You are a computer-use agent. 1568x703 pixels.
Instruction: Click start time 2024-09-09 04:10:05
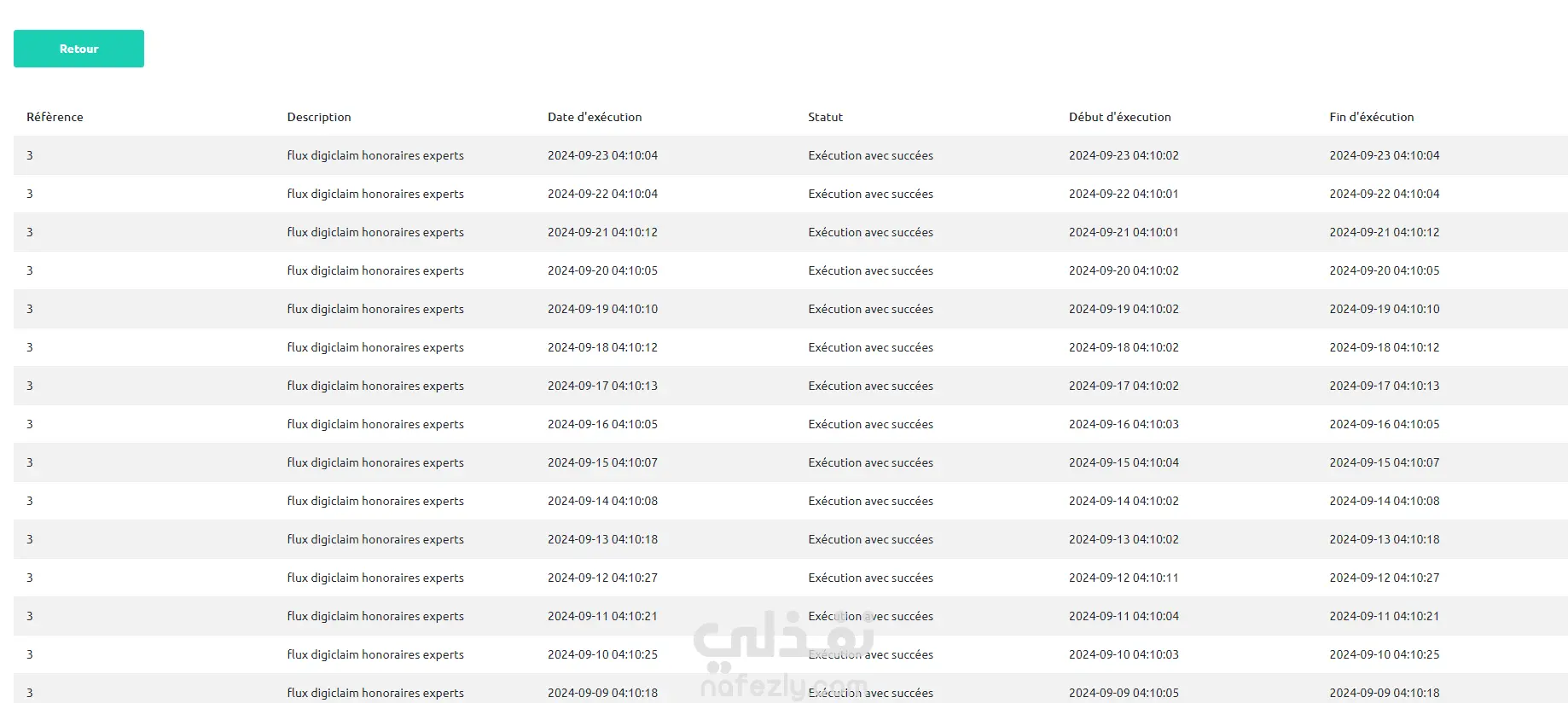tap(1124, 693)
